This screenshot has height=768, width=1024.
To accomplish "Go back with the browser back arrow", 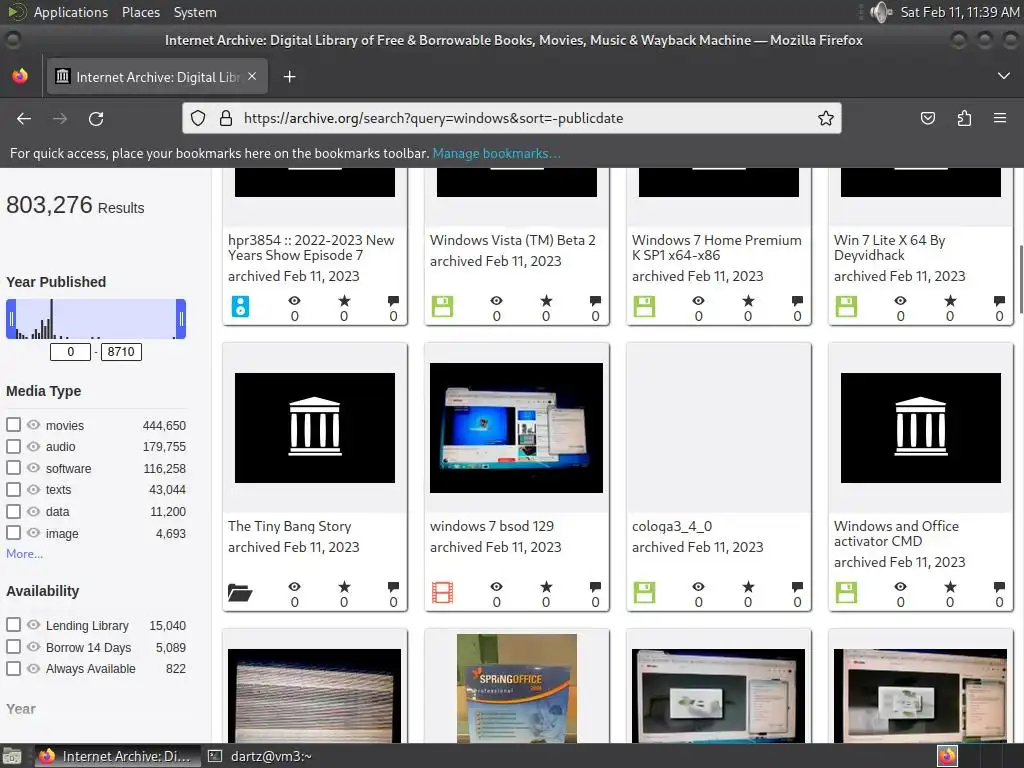I will coord(24,118).
